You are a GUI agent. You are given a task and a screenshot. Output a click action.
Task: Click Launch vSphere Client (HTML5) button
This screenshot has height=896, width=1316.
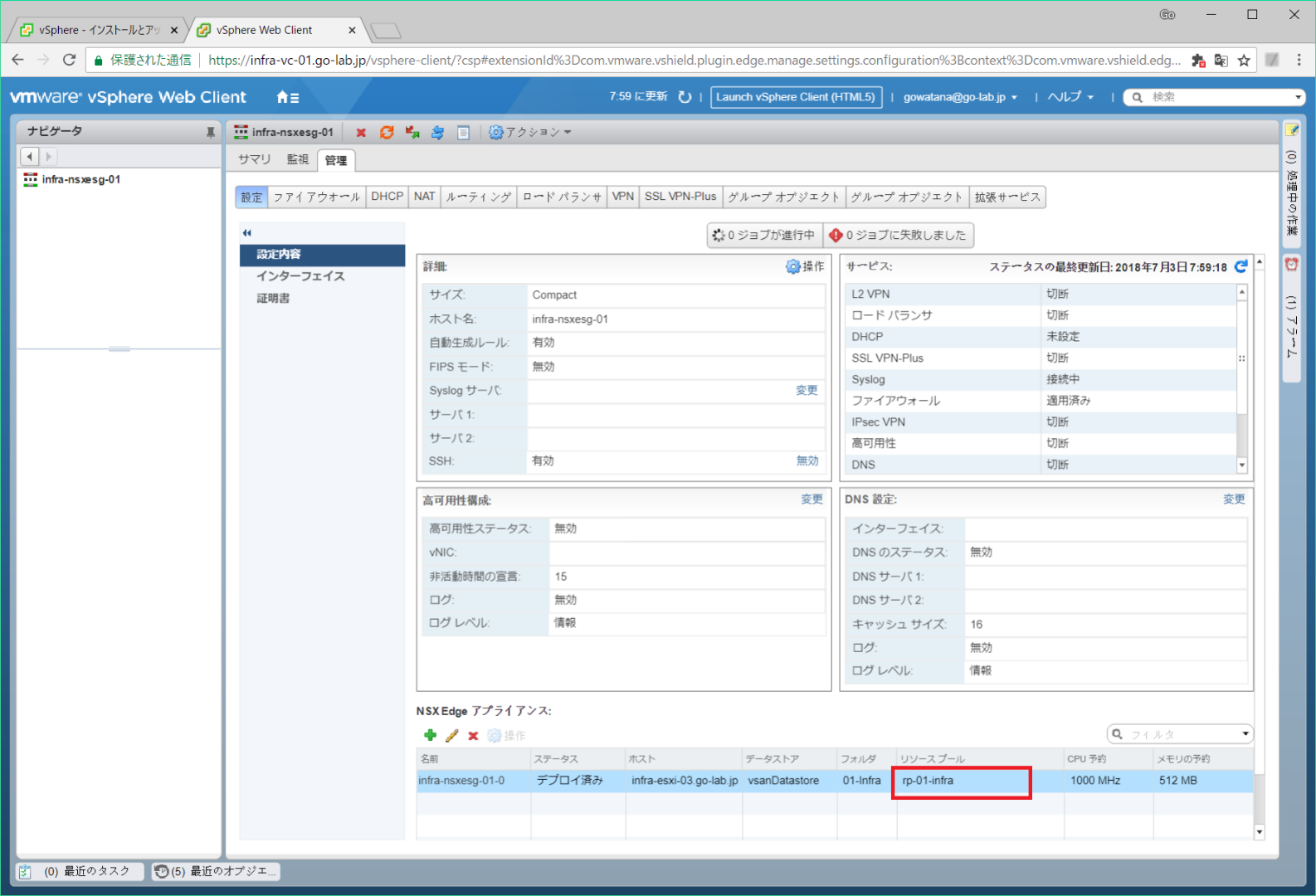tap(796, 97)
